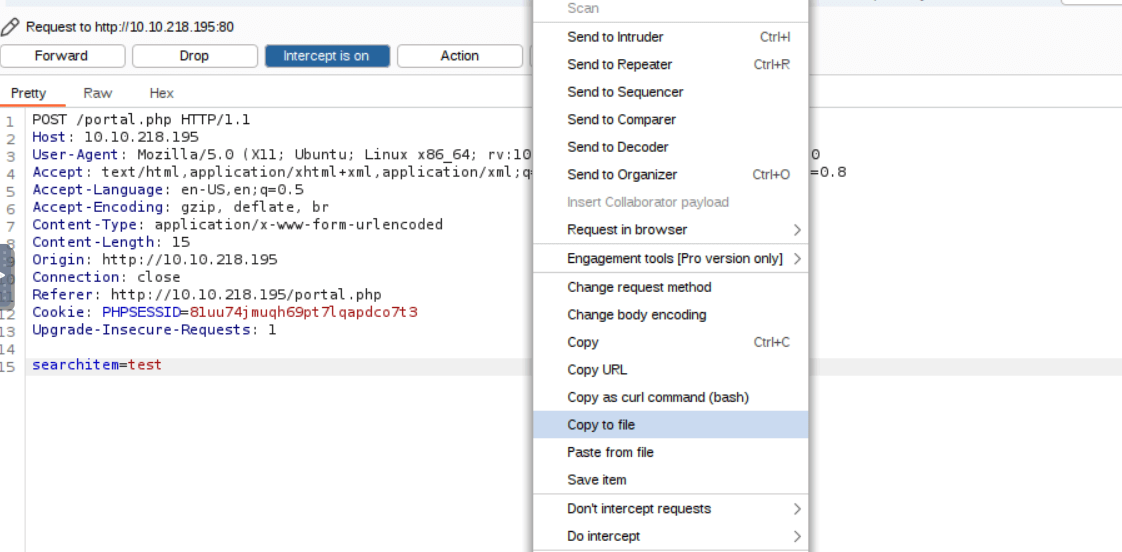The width and height of the screenshot is (1122, 552).
Task: Click Change request method option
Action: pyautogui.click(x=639, y=287)
